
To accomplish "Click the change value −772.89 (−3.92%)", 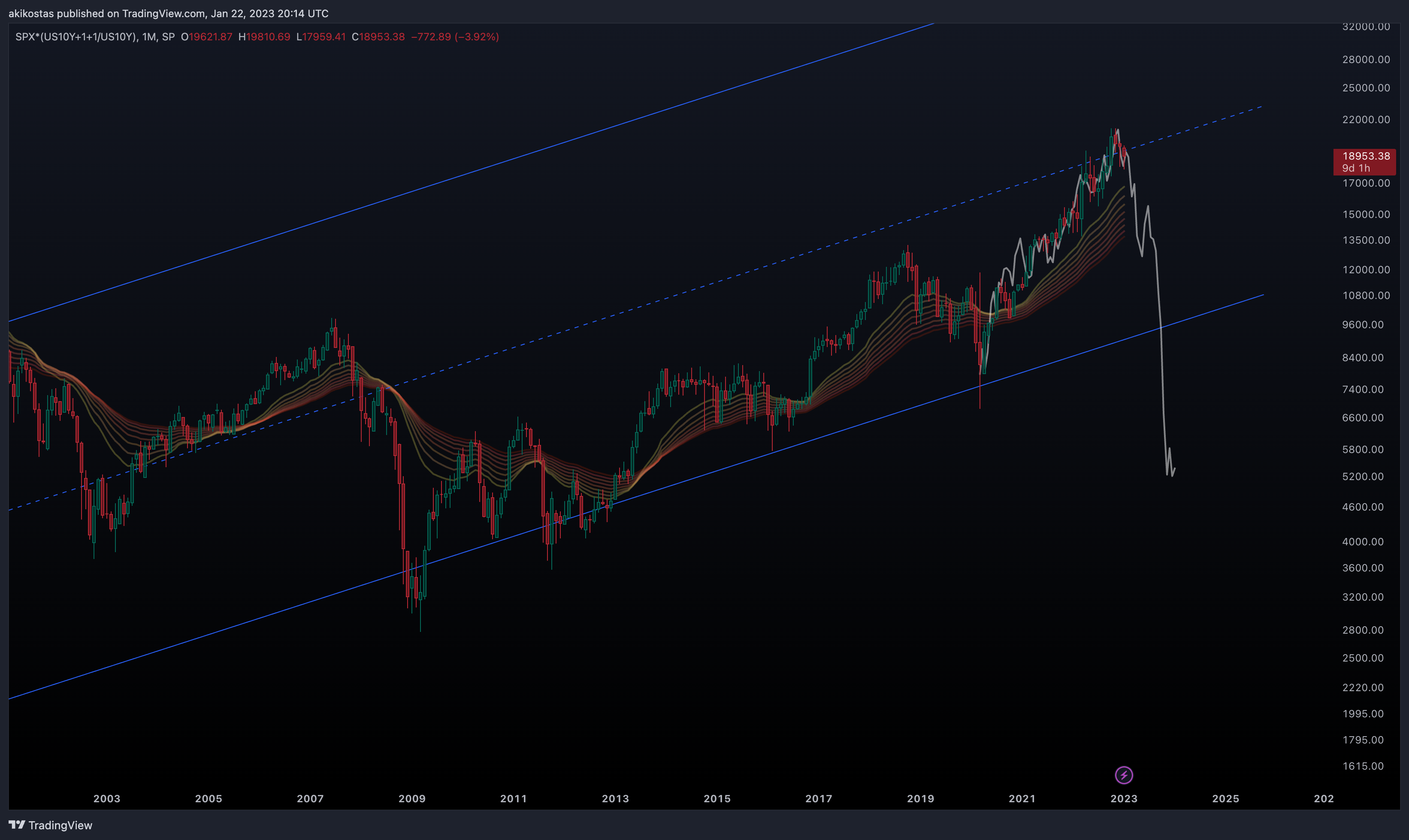I will 455,37.
